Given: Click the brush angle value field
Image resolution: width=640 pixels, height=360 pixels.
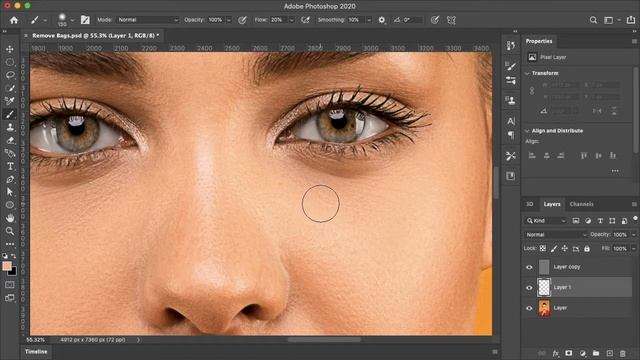Looking at the screenshot, I should pos(412,20).
